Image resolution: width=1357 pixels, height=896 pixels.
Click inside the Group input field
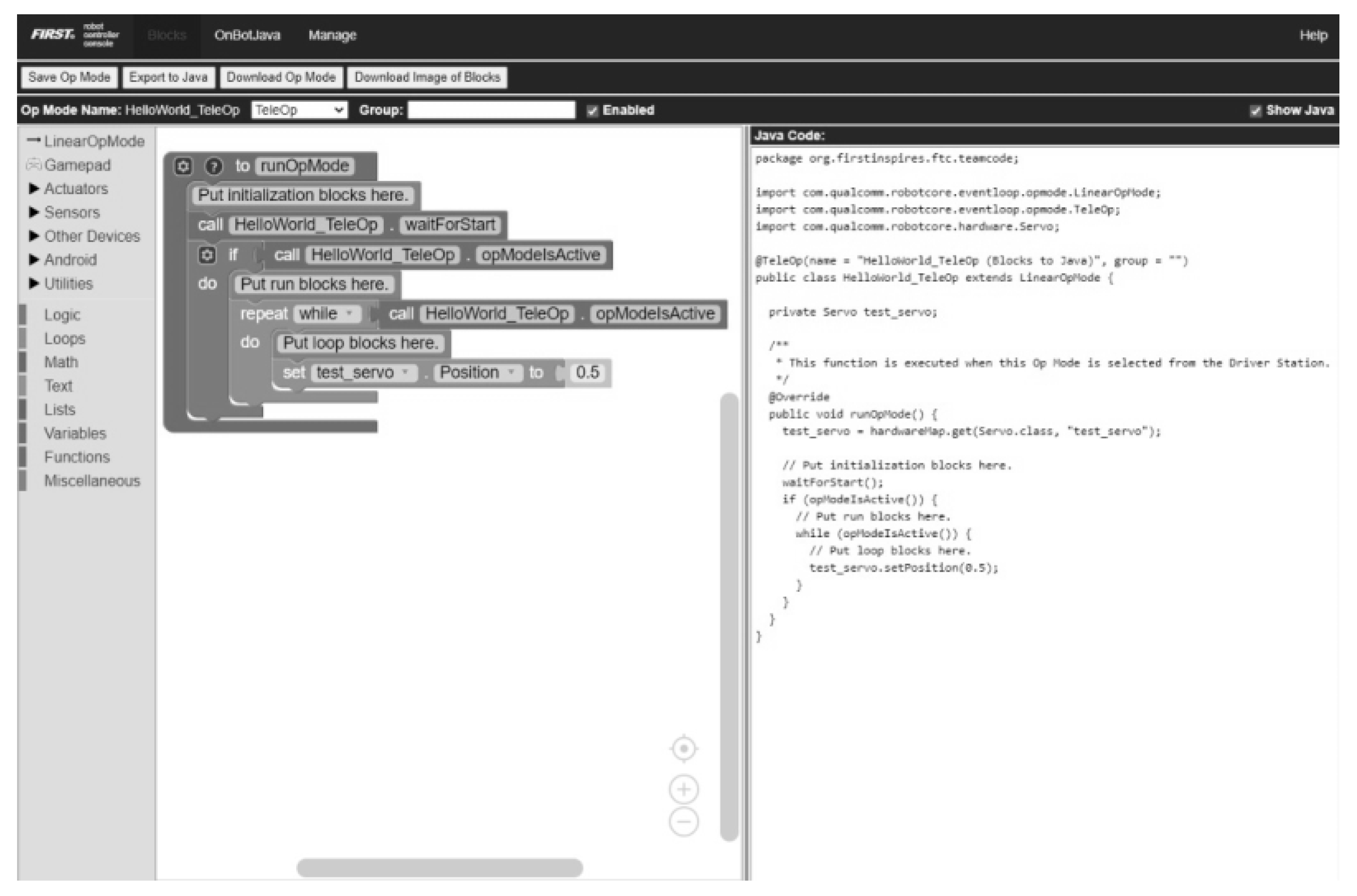(x=491, y=110)
